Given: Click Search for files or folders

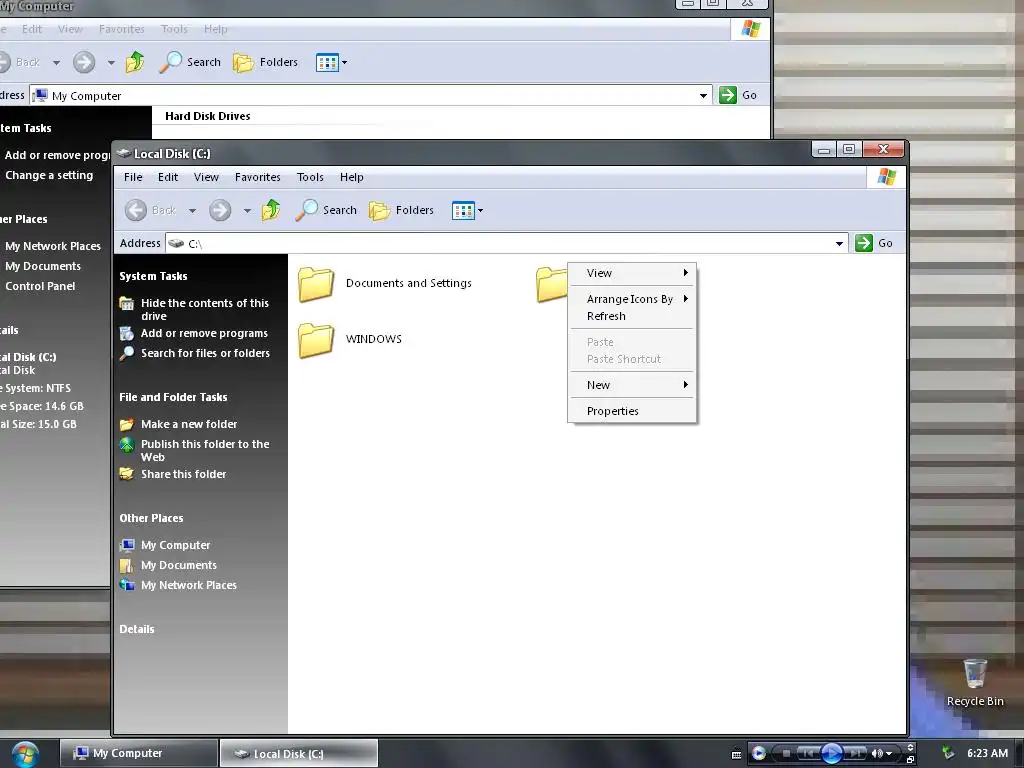Looking at the screenshot, I should [205, 353].
